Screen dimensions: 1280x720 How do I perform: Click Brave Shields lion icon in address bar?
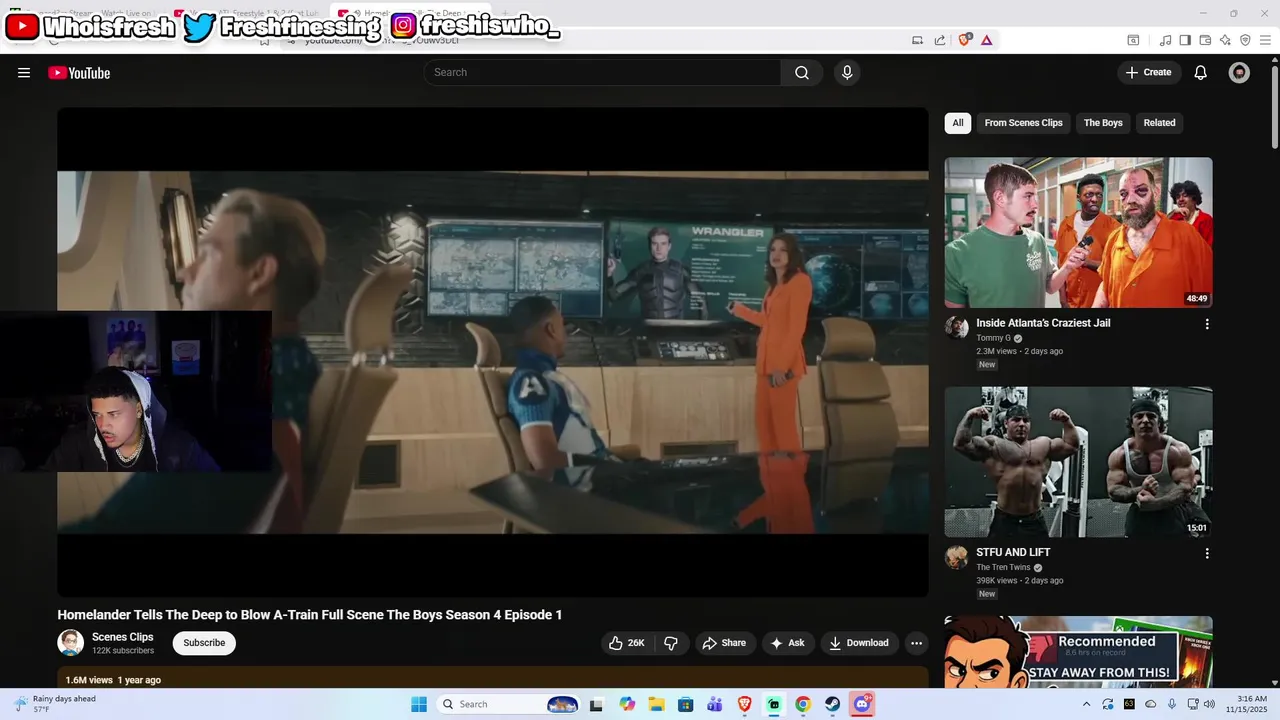pos(965,40)
